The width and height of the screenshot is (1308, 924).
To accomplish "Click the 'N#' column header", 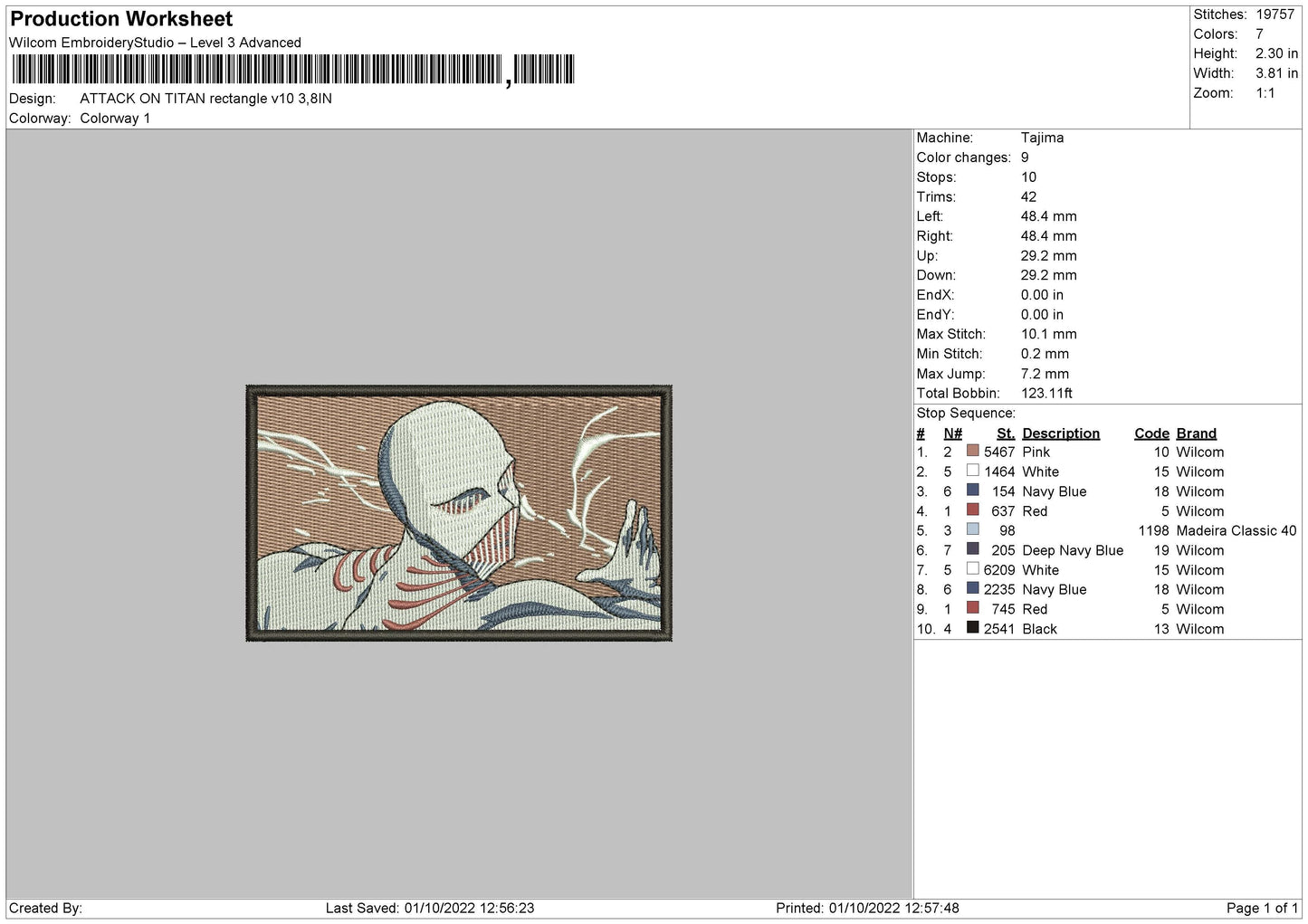I will (x=952, y=433).
